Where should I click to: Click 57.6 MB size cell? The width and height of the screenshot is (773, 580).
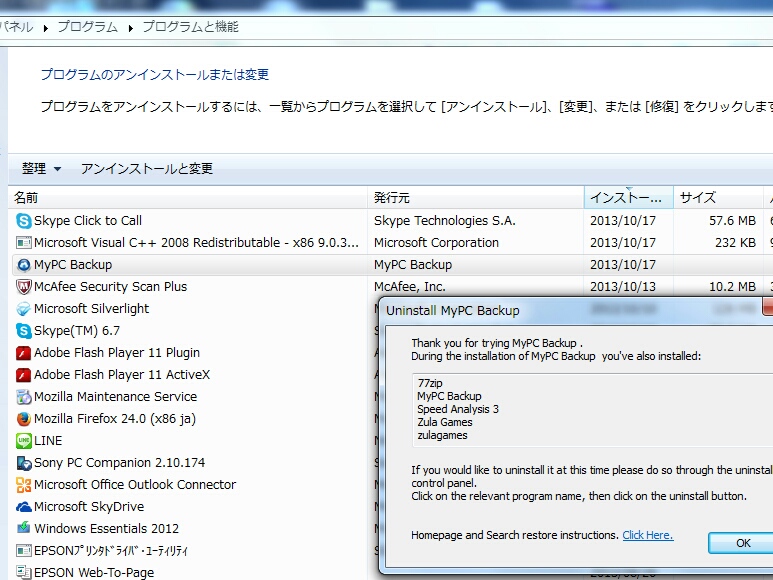(x=732, y=221)
